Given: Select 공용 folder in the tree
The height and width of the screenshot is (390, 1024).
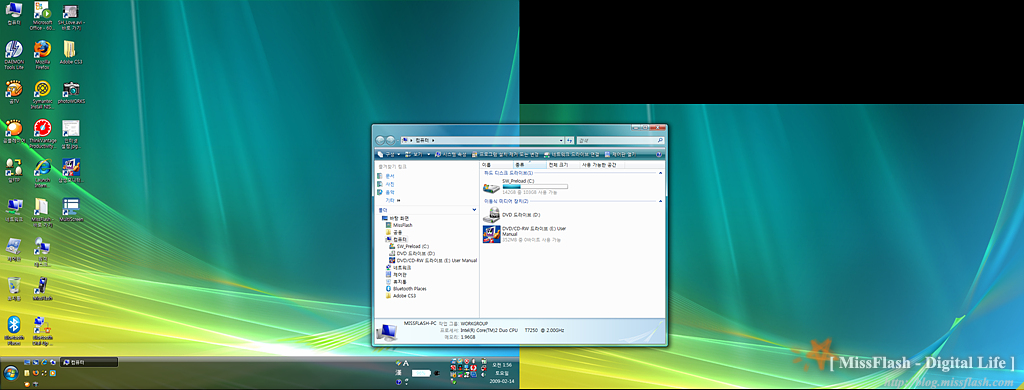Looking at the screenshot, I should click(x=394, y=232).
